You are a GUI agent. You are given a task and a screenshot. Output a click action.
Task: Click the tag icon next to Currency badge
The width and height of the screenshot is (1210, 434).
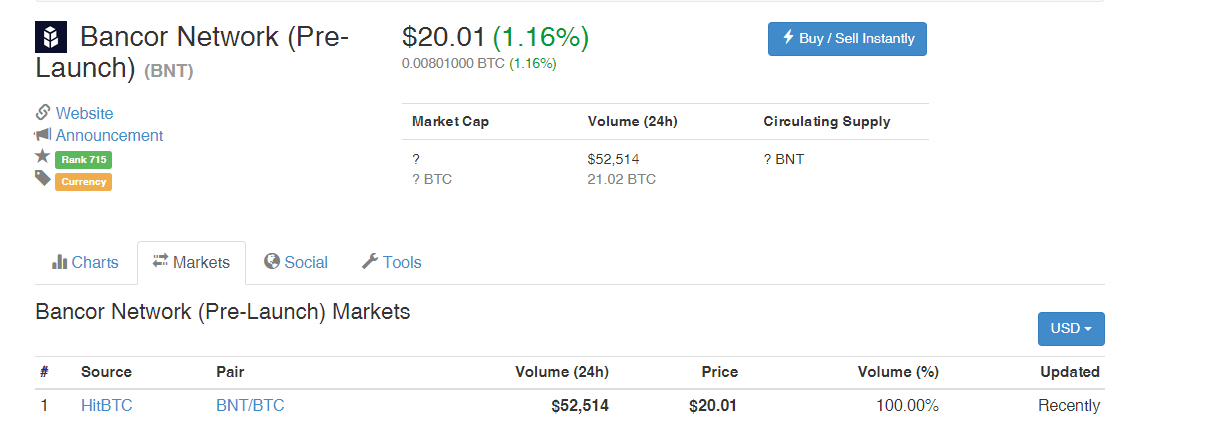(43, 179)
